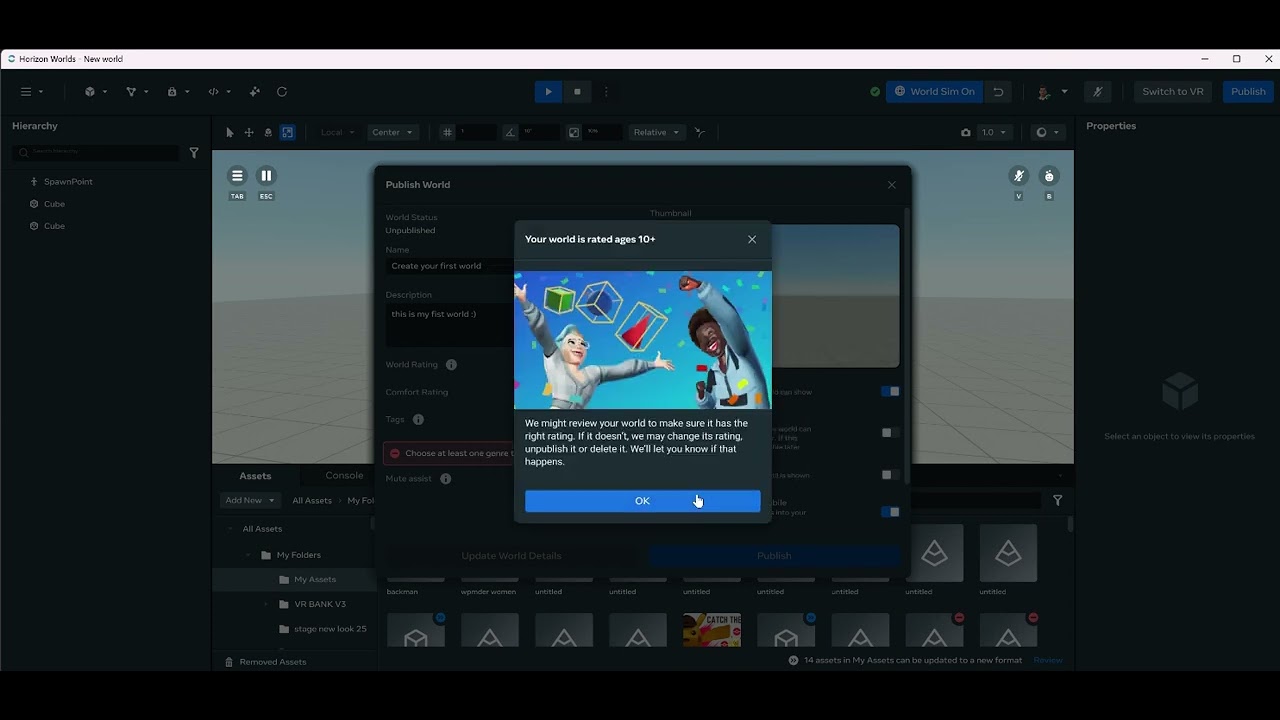Select the move tool

(249, 132)
